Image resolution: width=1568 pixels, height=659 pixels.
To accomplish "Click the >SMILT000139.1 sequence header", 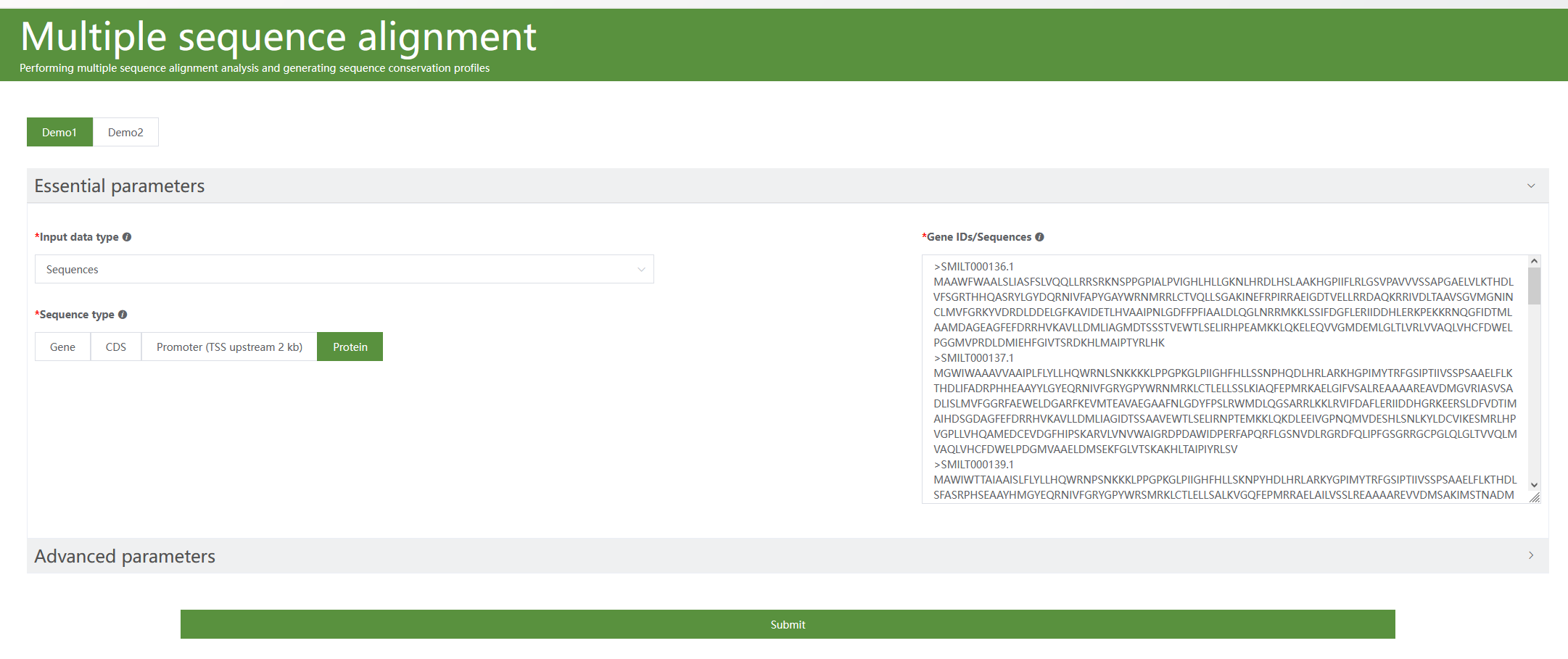I will pos(974,465).
